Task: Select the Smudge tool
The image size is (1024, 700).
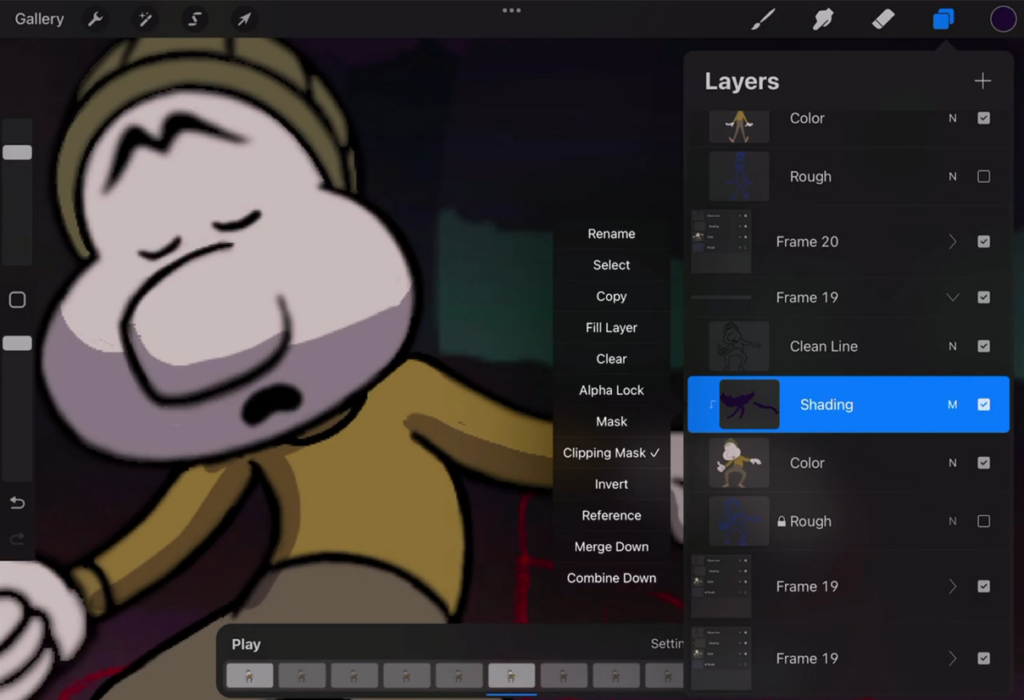Action: point(822,18)
